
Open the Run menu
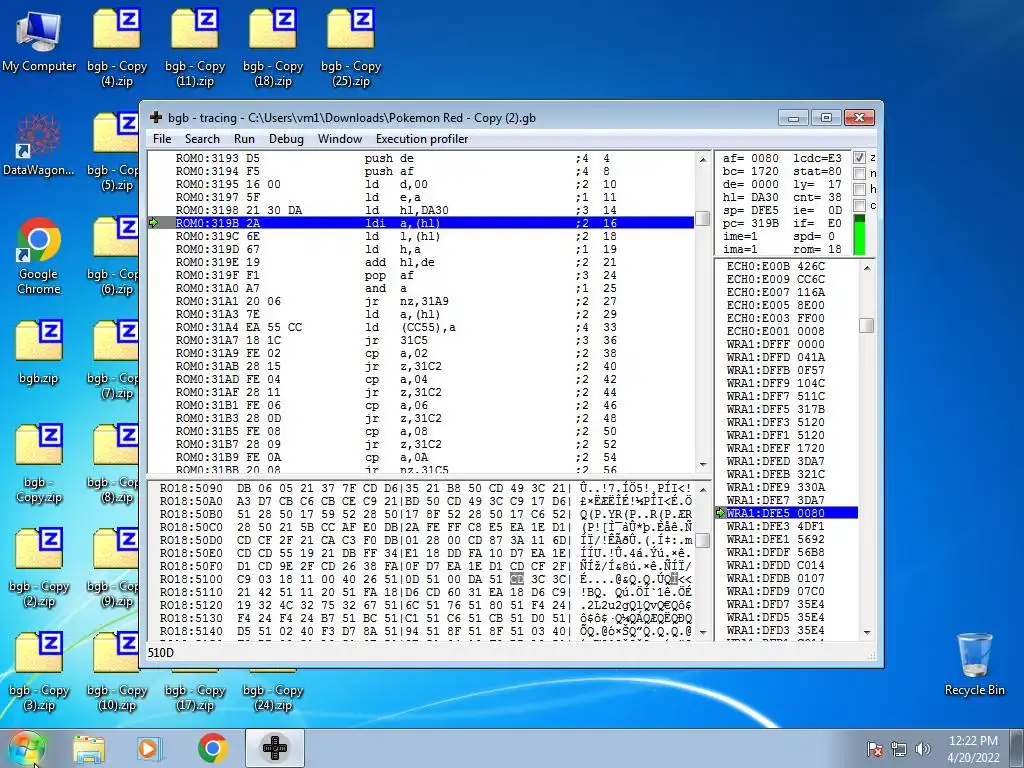(x=244, y=138)
